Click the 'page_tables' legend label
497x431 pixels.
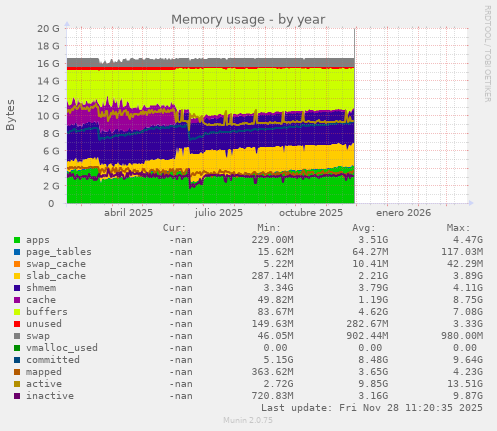click(x=59, y=252)
